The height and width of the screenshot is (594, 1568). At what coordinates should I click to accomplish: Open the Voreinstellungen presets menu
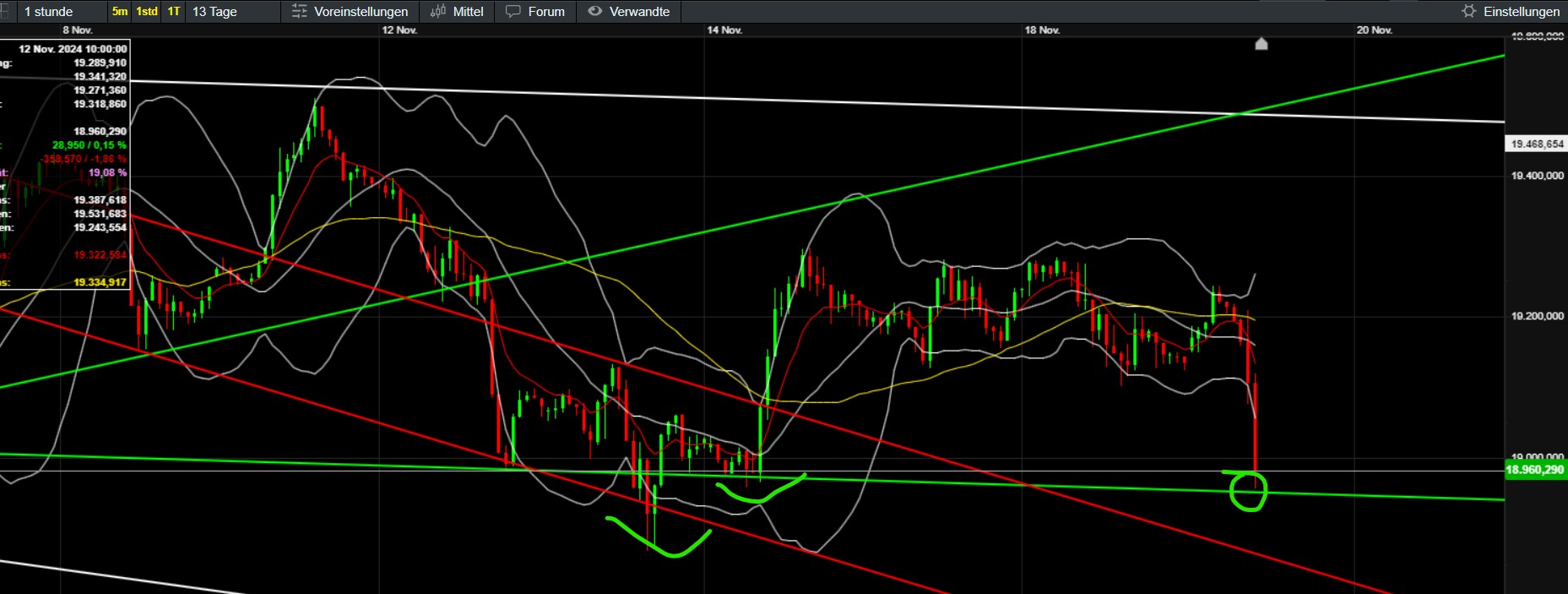point(350,12)
